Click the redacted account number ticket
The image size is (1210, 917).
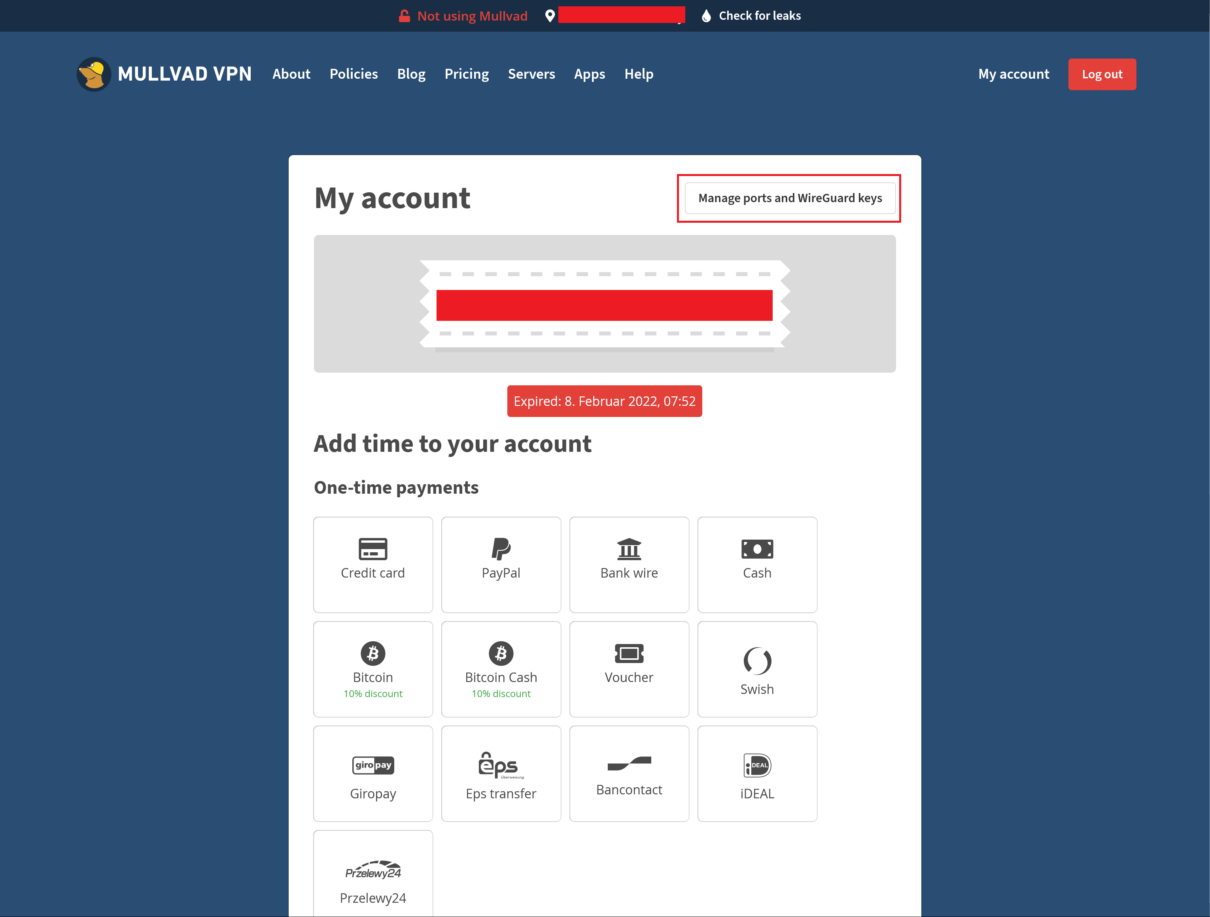(604, 305)
